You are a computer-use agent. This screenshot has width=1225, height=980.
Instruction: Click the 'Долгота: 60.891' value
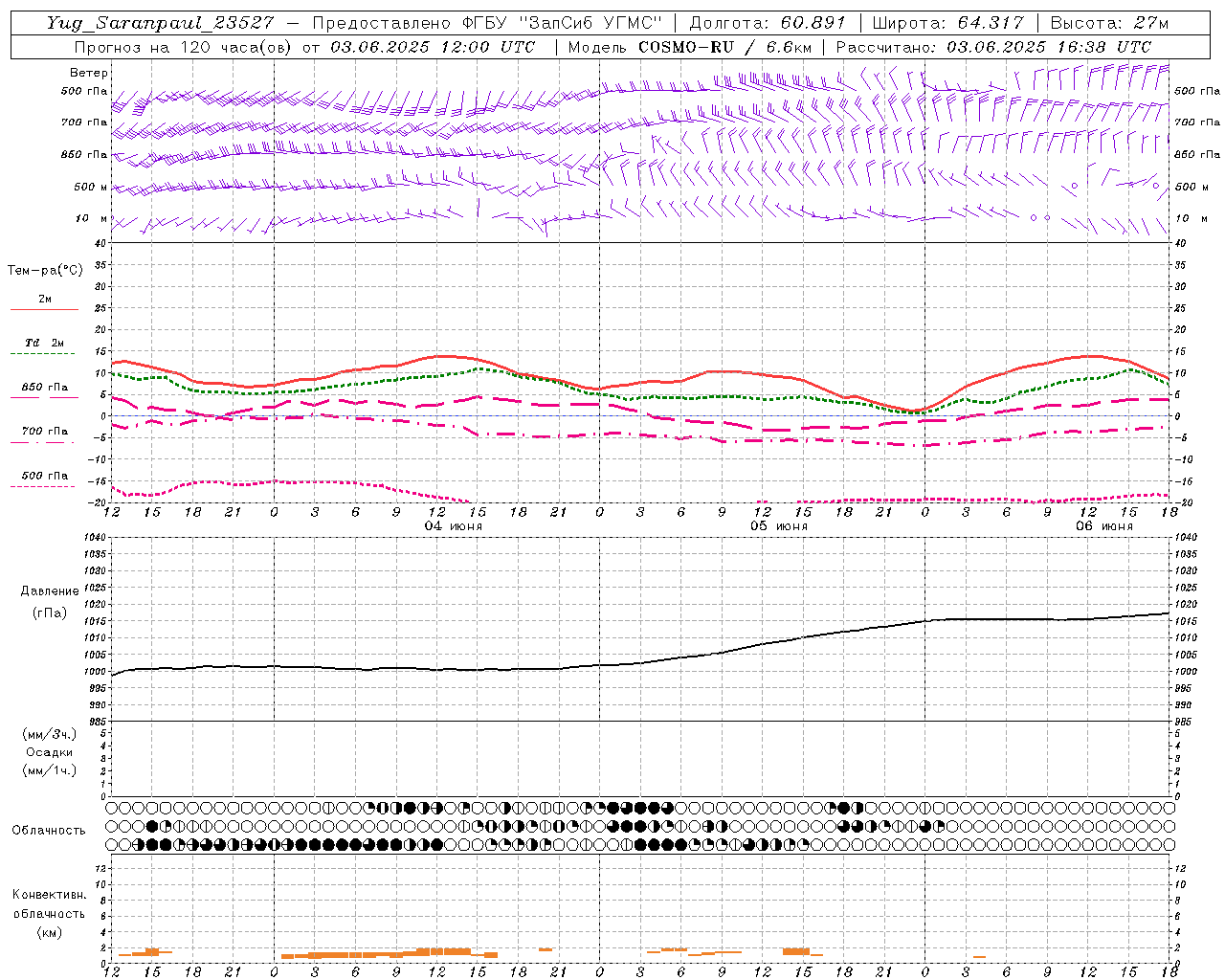pyautogui.click(x=768, y=23)
